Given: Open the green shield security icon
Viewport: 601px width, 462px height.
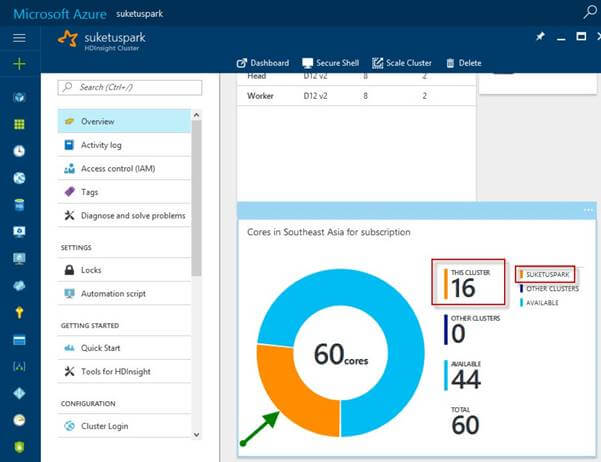Looking at the screenshot, I should pos(19,447).
